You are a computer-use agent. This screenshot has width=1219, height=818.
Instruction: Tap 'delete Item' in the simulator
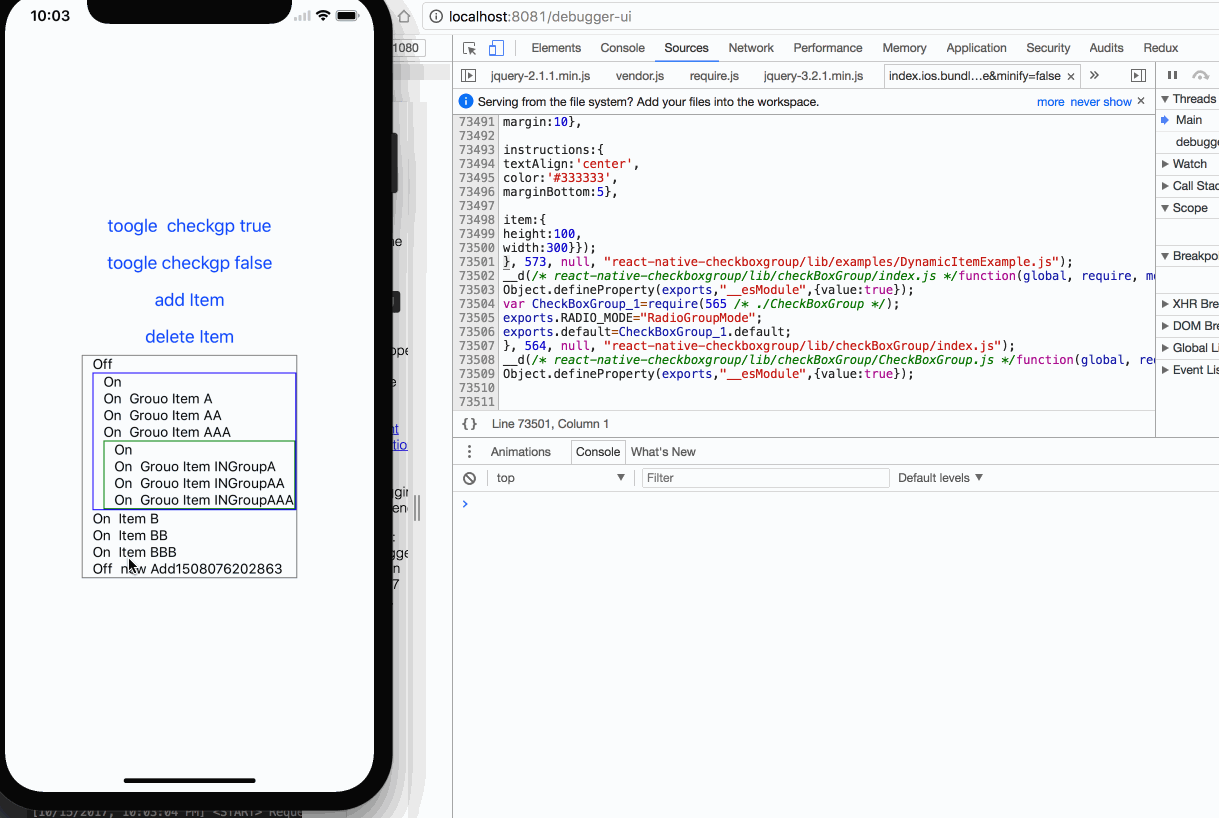(x=189, y=337)
